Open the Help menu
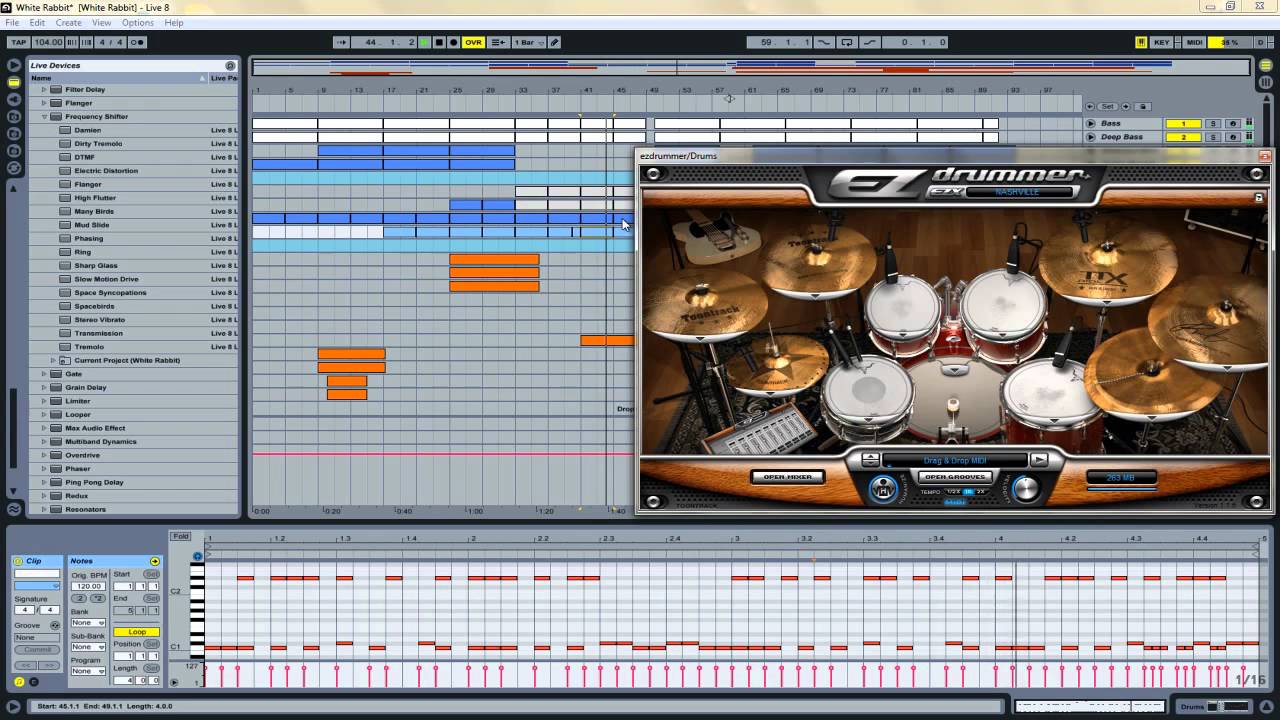1280x720 pixels. 174,22
